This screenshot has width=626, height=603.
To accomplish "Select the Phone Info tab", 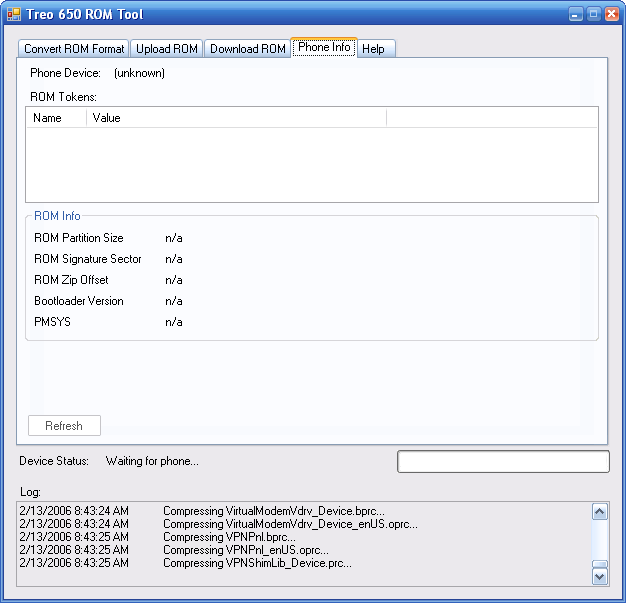I will (324, 48).
